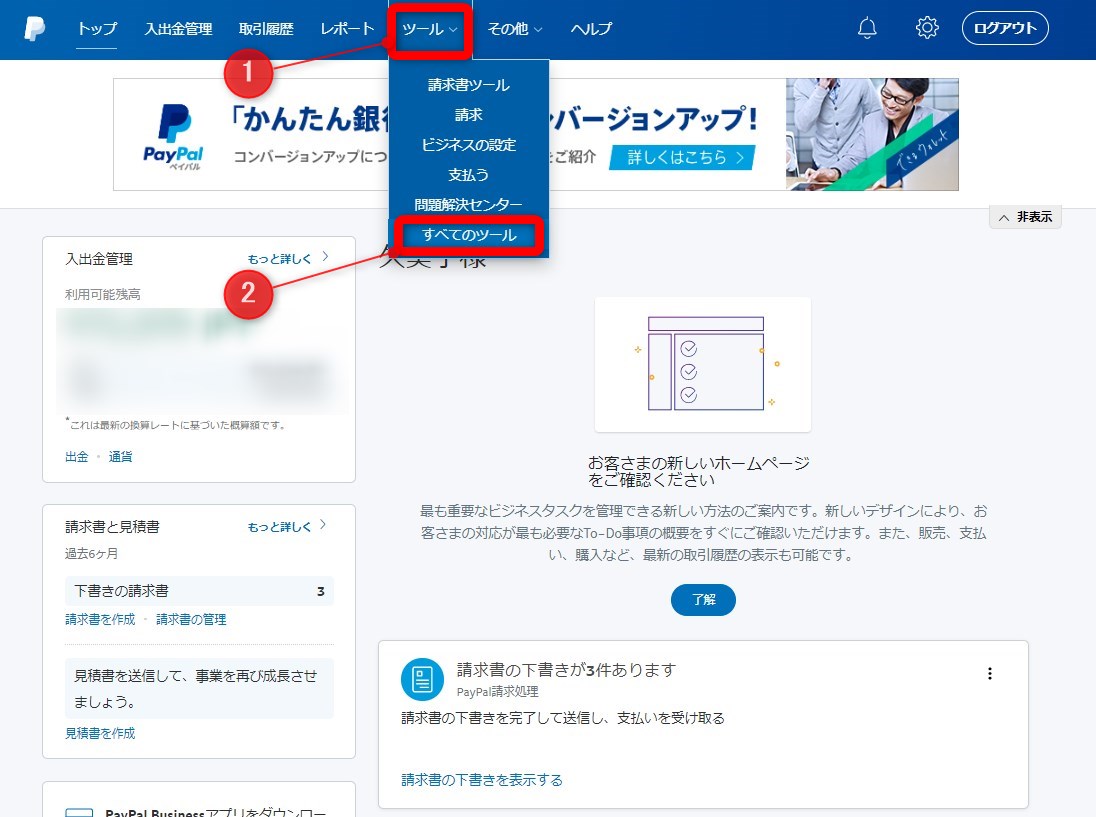Open 請求書の下書きを表示する link
Image resolution: width=1096 pixels, height=817 pixels.
coord(482,780)
